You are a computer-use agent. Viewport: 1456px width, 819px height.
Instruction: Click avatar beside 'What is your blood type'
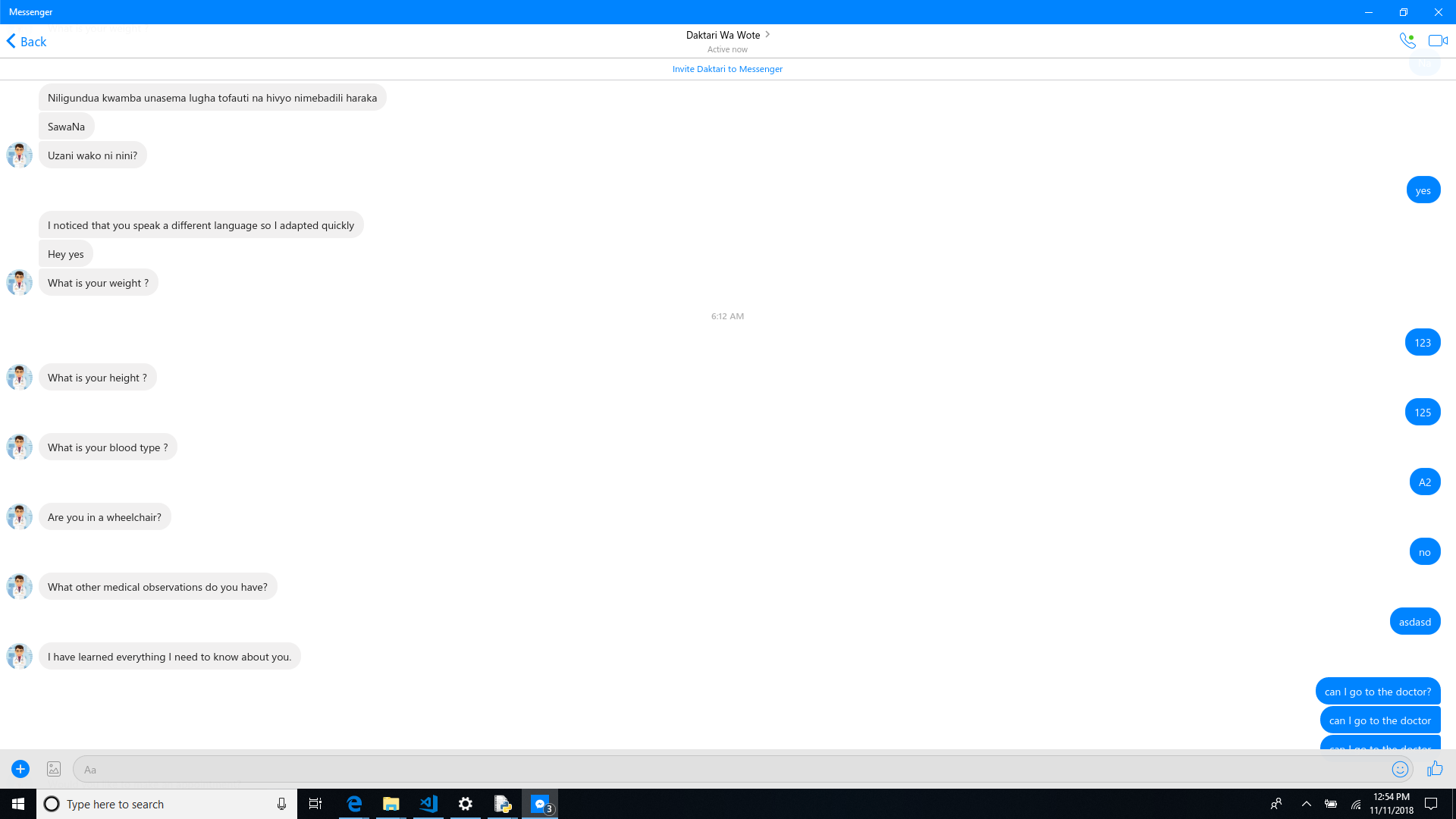coord(19,447)
